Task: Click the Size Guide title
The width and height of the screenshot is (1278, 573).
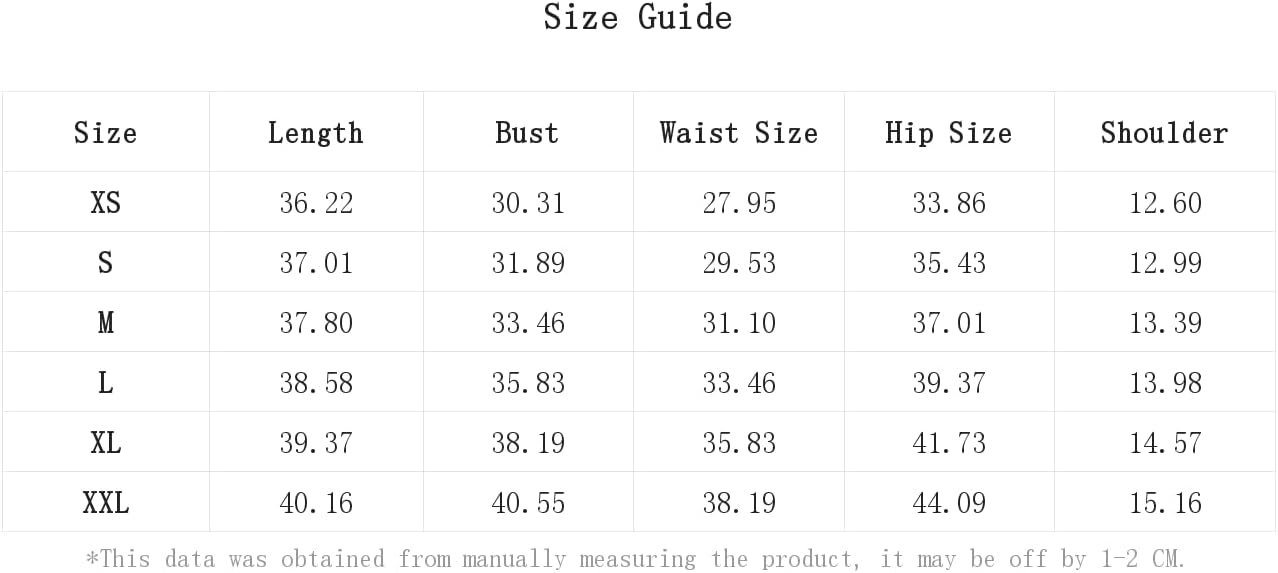Action: pyautogui.click(x=638, y=18)
